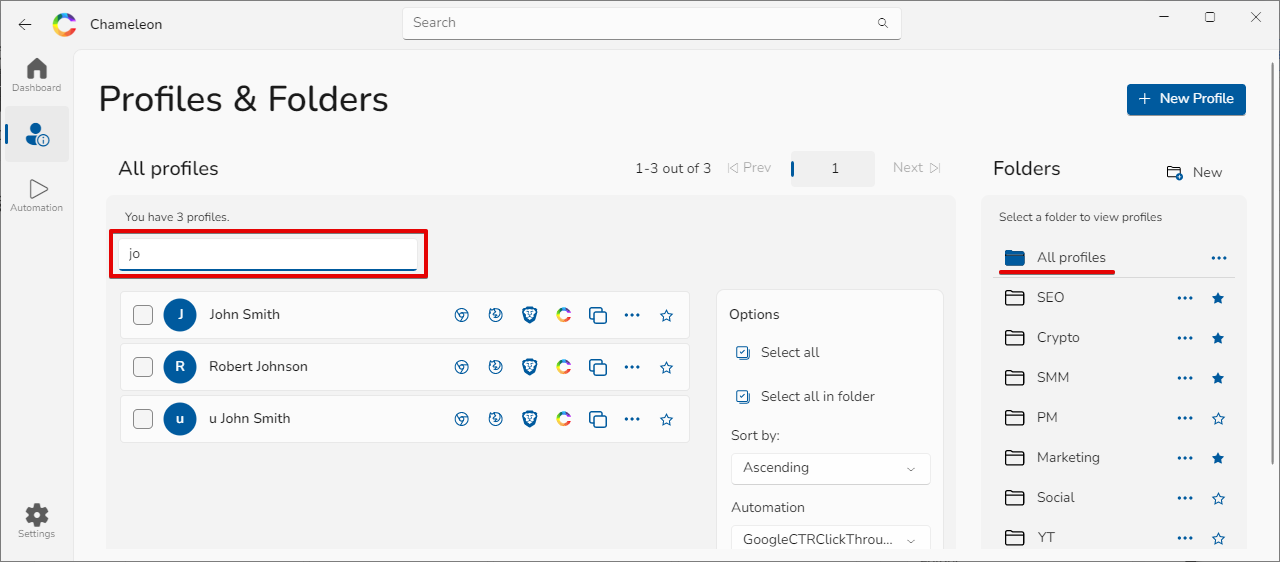Click the page number field

(x=834, y=168)
